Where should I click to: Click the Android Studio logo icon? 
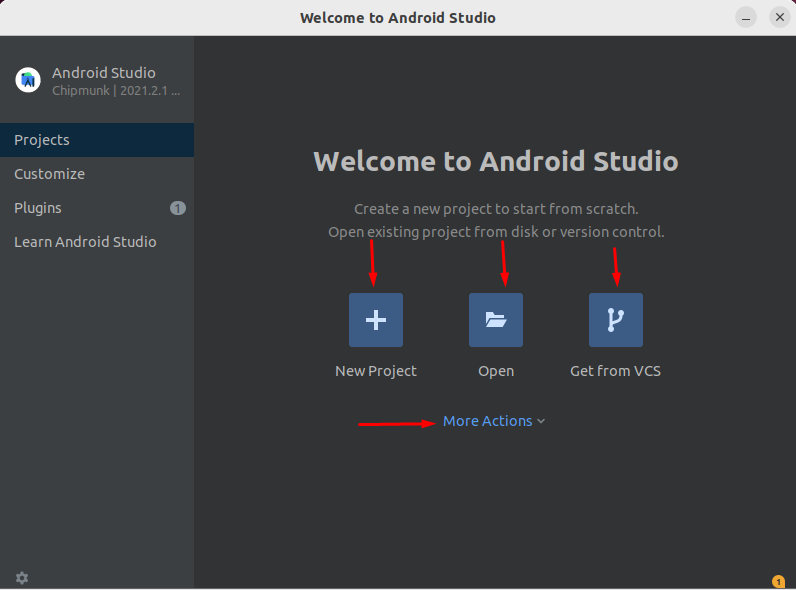coord(28,80)
